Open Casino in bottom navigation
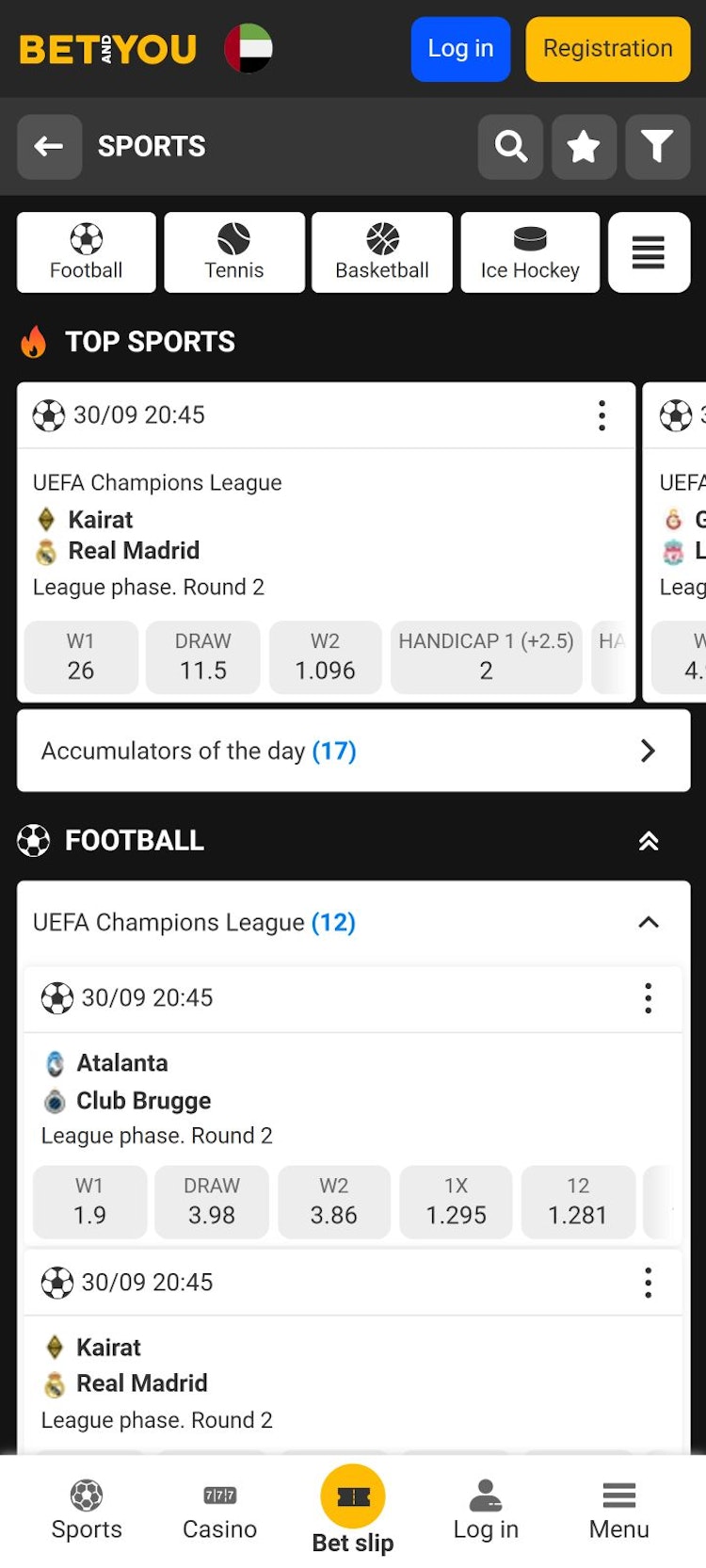 point(219,1510)
